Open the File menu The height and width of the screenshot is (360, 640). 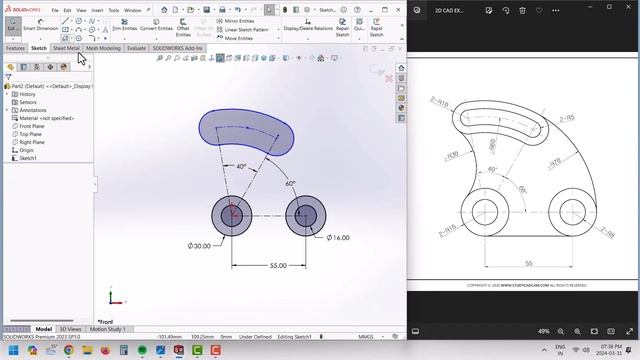coord(55,10)
